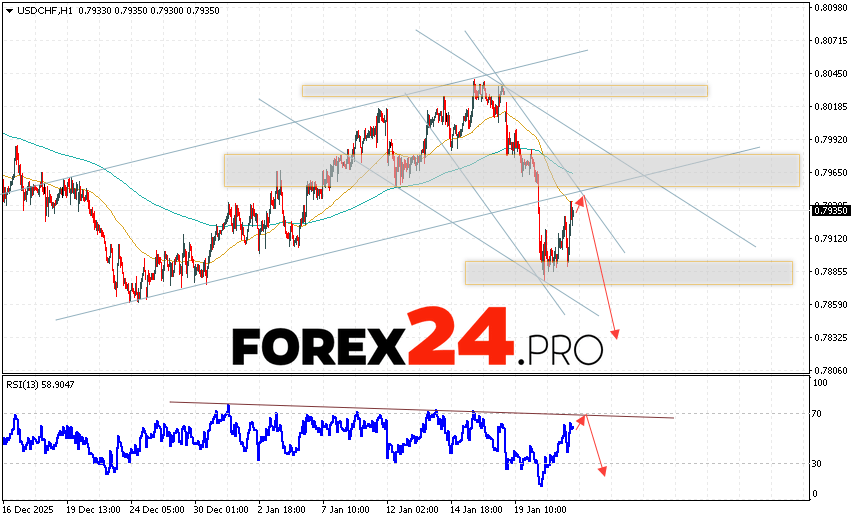The height and width of the screenshot is (521, 855).
Task: Click the red up arrowhead on the price chart
Action: tap(578, 200)
